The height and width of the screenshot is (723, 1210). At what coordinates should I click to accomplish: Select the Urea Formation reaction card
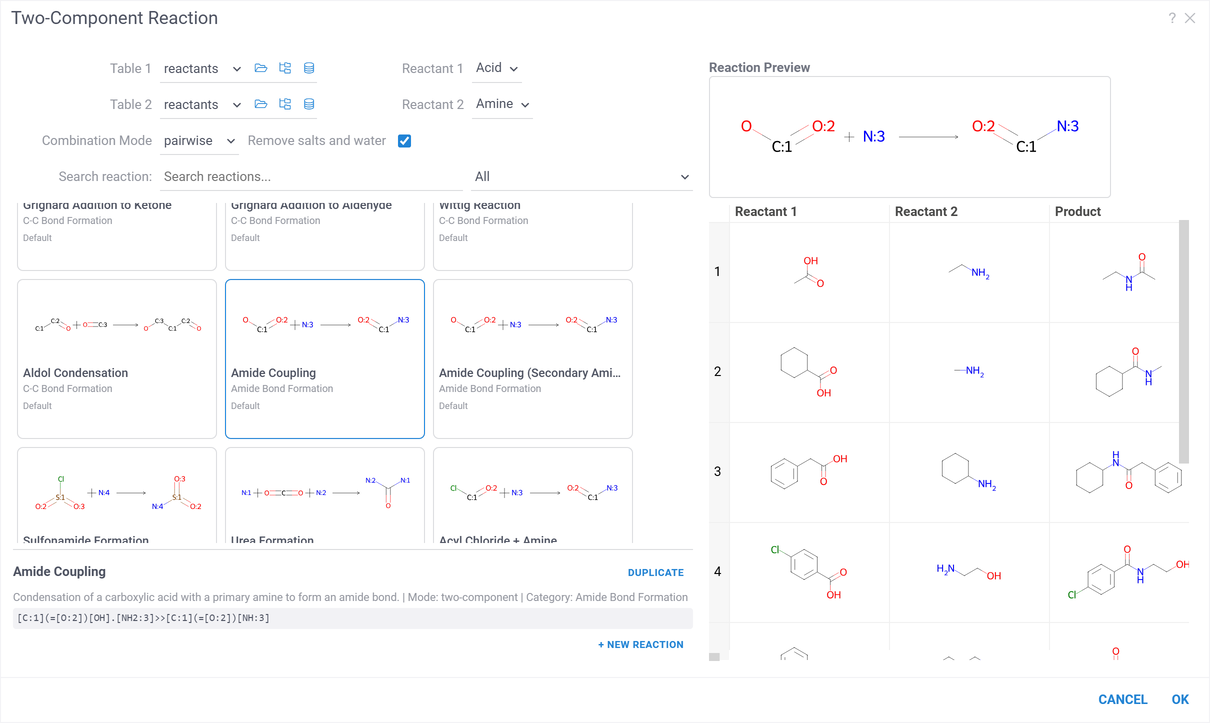point(325,495)
